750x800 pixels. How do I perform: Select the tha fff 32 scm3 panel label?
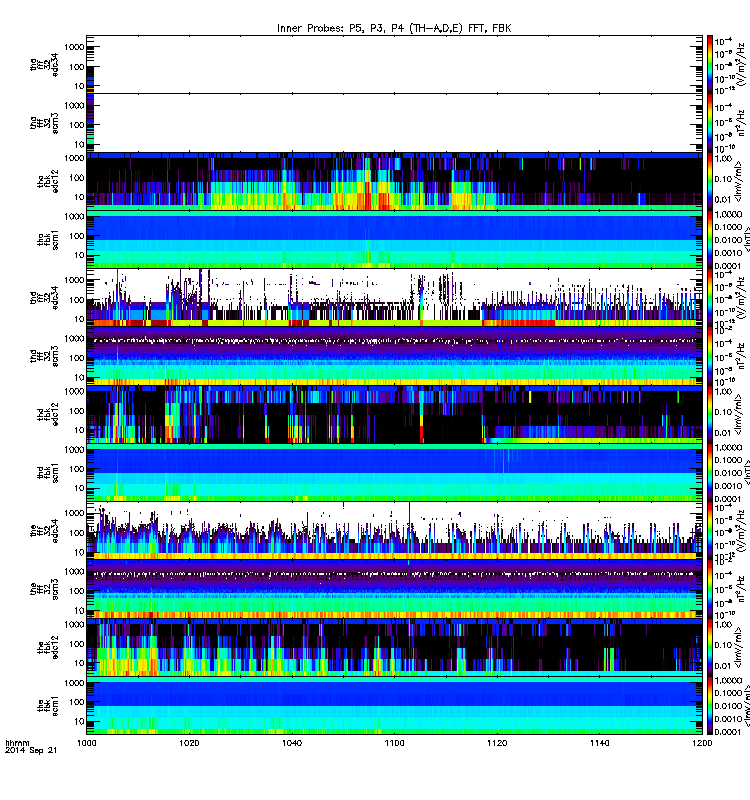[x=44, y=123]
